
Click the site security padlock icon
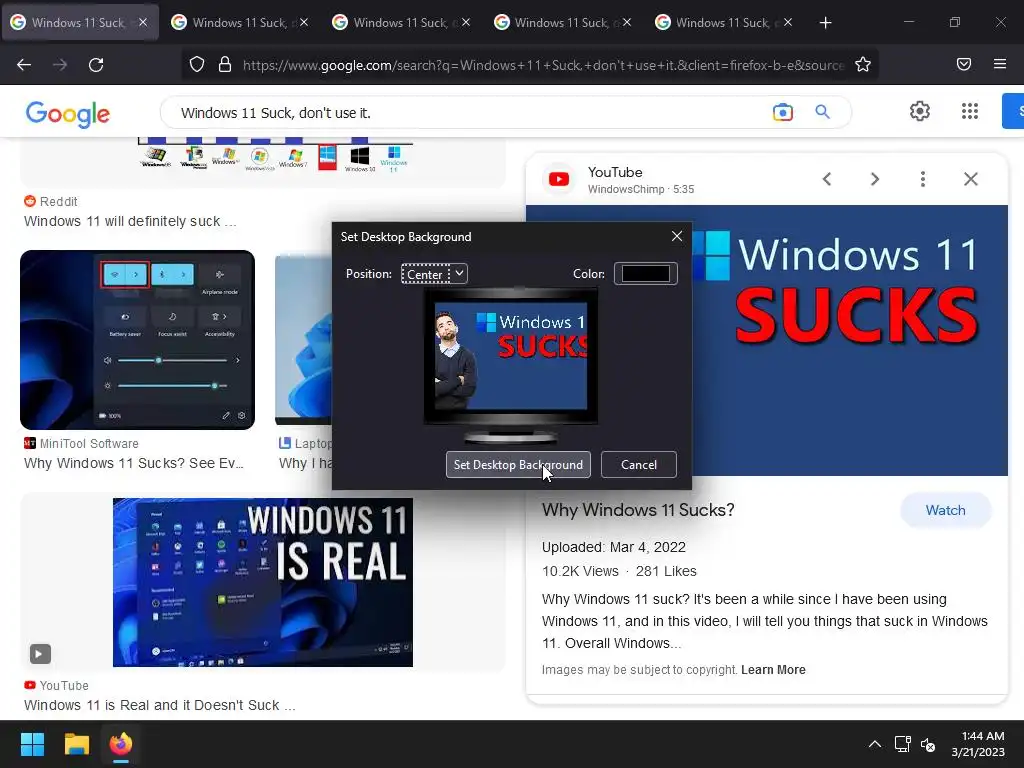coord(225,65)
